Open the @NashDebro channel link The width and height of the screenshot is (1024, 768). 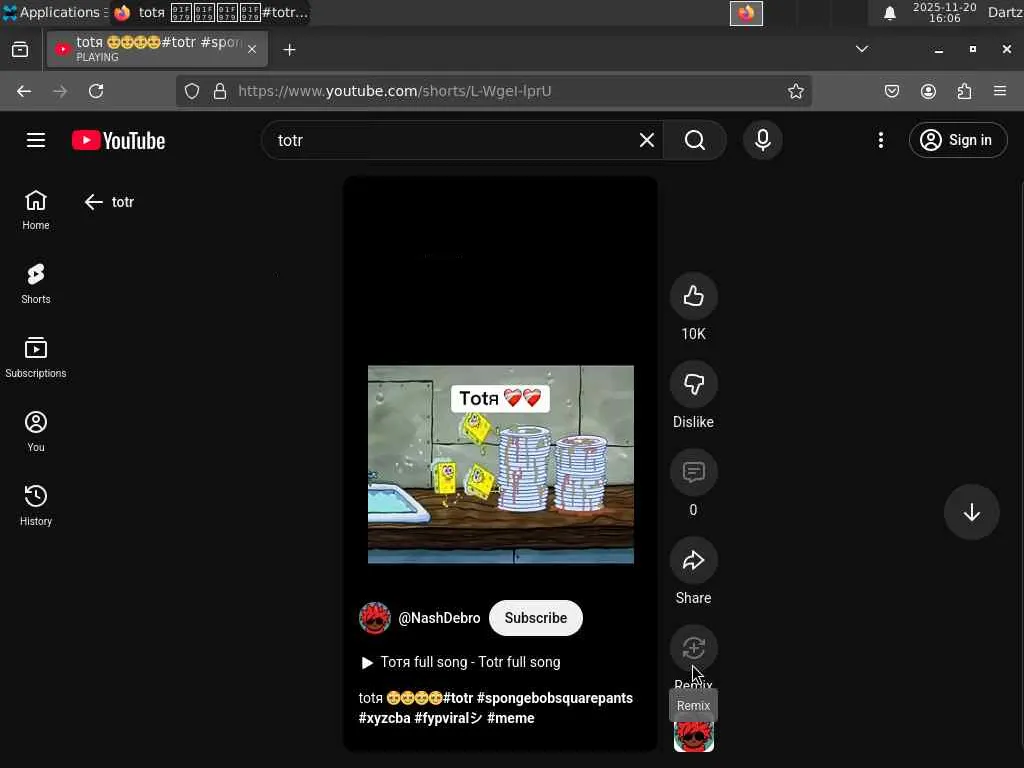[439, 618]
